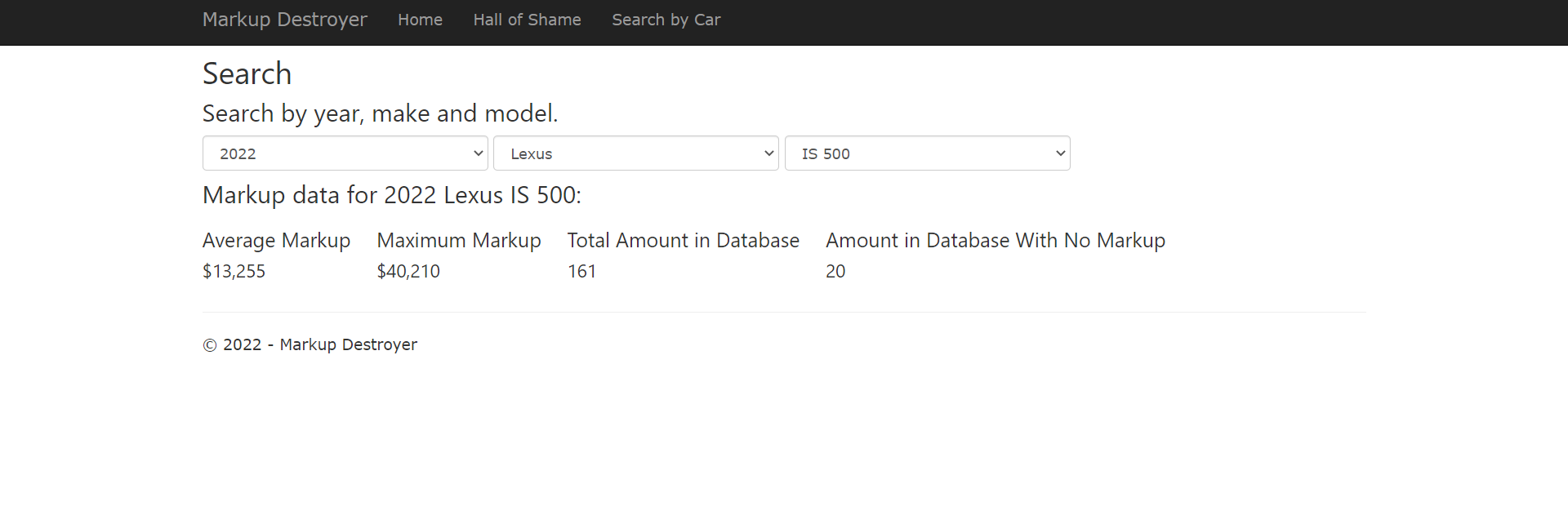1568x524 pixels.
Task: Click the Search page heading
Action: tap(247, 74)
